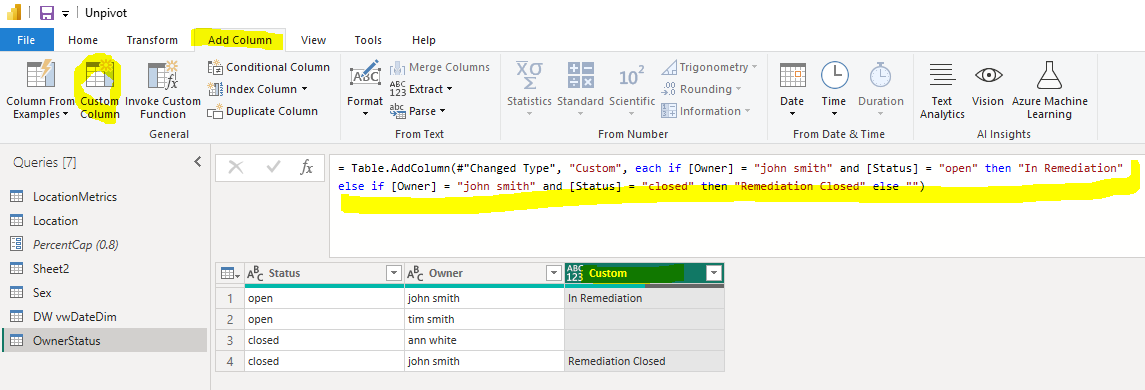Open the Tools ribbon tab
This screenshot has height=390, width=1145.
(369, 40)
